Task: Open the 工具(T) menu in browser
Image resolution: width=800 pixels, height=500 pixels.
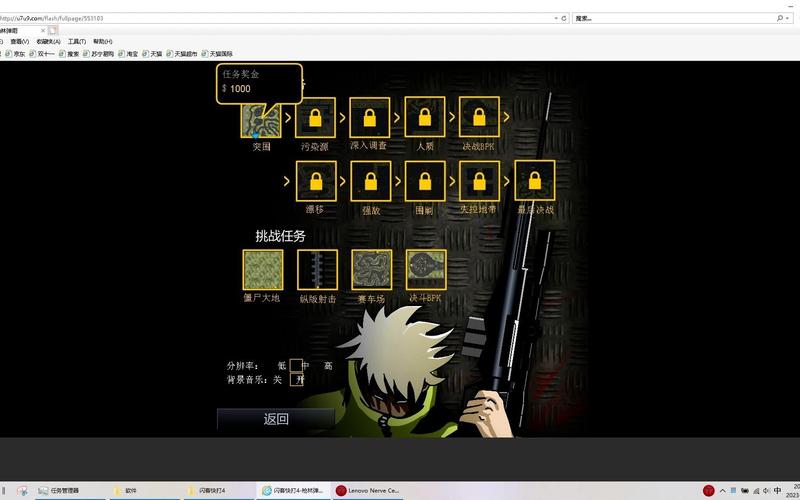Action: [77, 42]
